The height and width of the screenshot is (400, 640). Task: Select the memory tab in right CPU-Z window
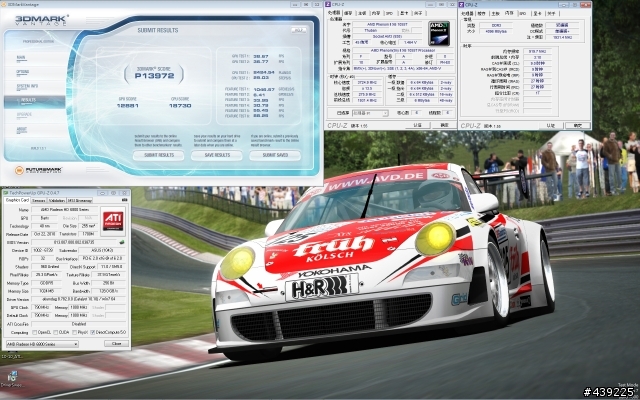tap(509, 13)
